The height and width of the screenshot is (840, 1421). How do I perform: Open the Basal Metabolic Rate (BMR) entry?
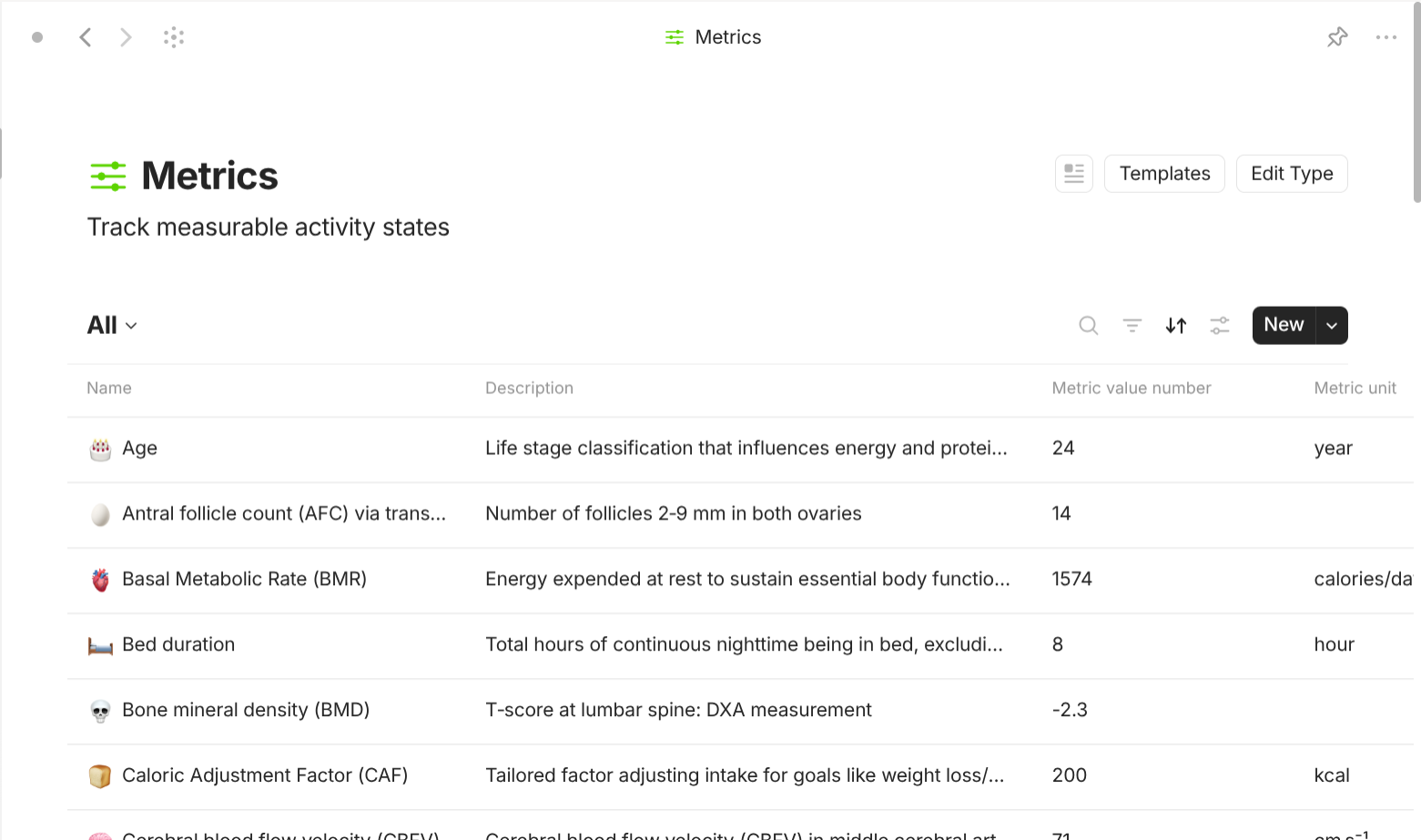click(244, 580)
